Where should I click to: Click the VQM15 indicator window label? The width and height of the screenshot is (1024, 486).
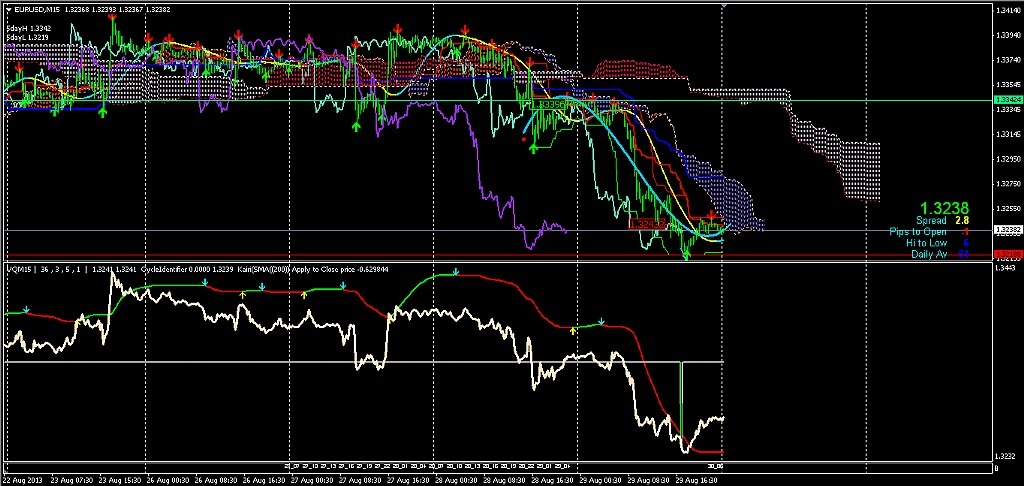coord(19,269)
